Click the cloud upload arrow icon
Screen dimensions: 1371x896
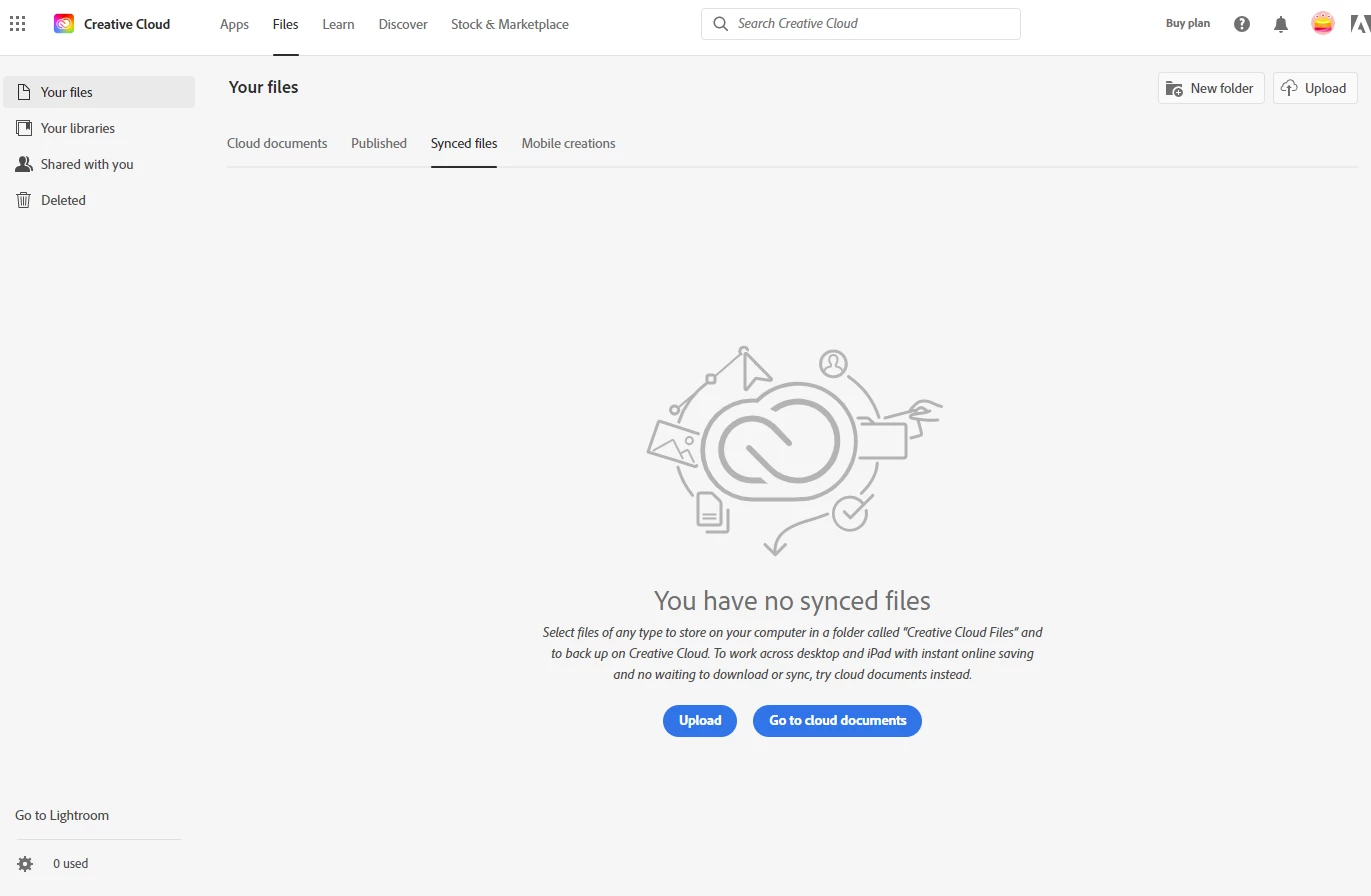[x=1290, y=88]
